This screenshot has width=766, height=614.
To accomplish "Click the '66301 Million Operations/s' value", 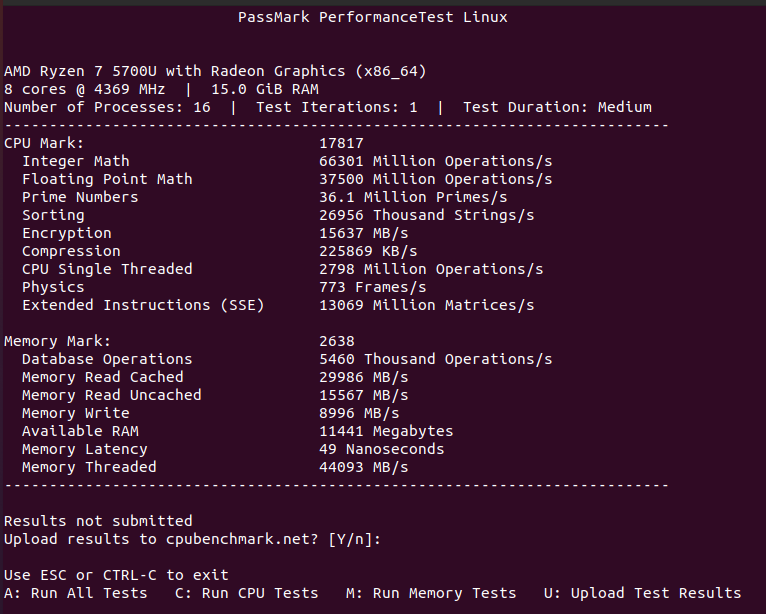I will tap(435, 161).
